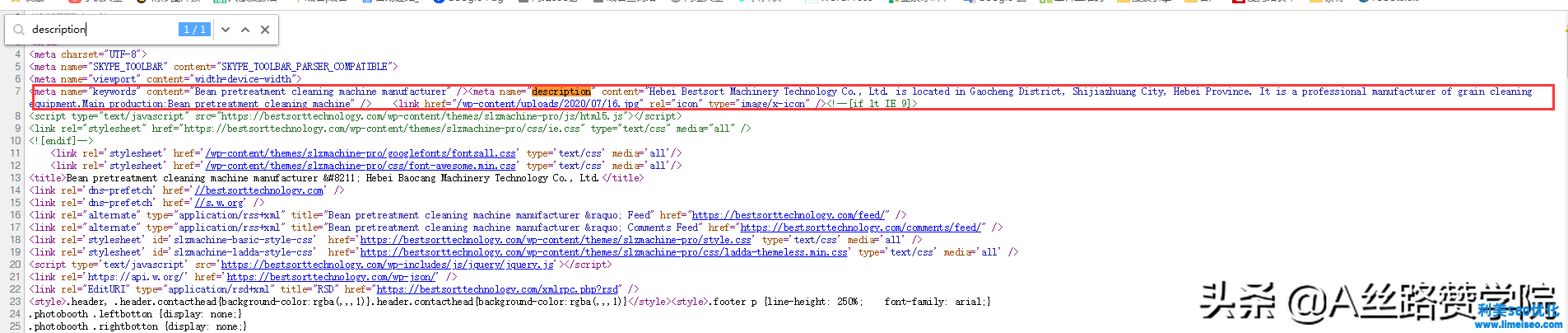Open the wp-json link
The image size is (1568, 333).
[x=332, y=277]
